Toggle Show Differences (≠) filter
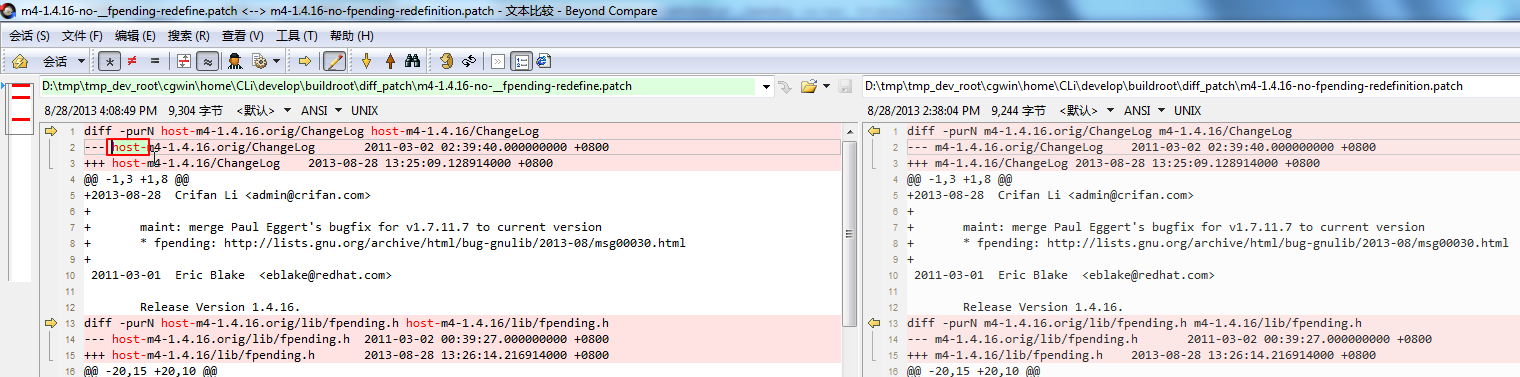This screenshot has width=1520, height=377. tap(131, 61)
